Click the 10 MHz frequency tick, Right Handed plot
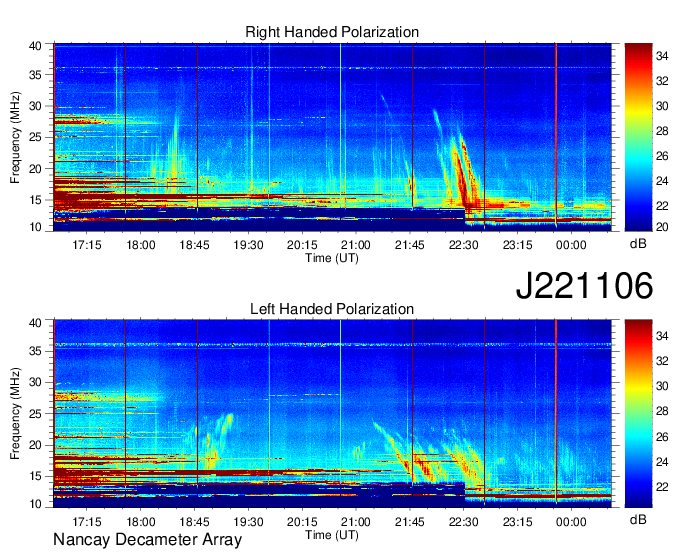Image resolution: width=680 pixels, height=552 pixels. coord(35,227)
